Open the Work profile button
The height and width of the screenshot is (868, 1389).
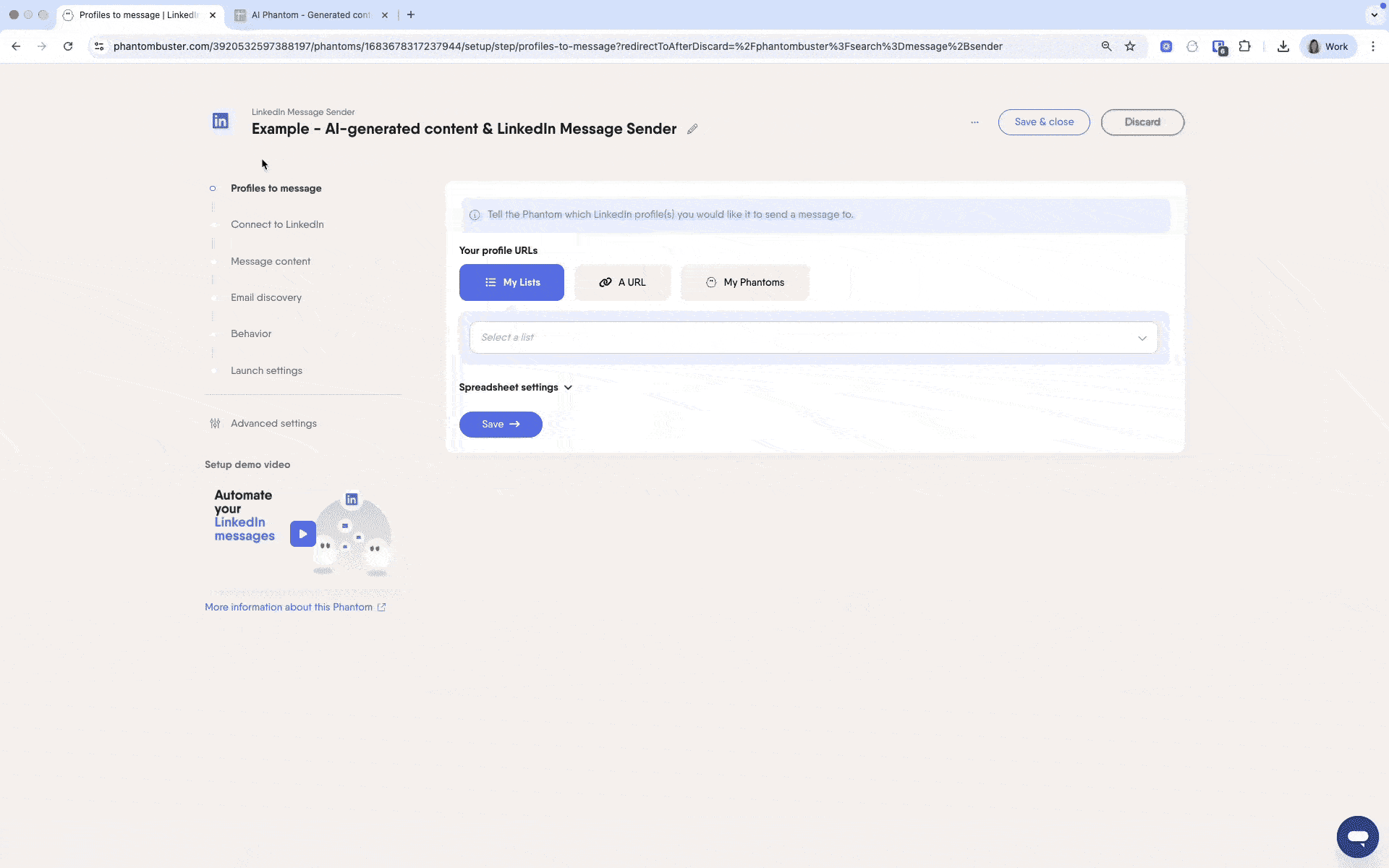[x=1328, y=46]
